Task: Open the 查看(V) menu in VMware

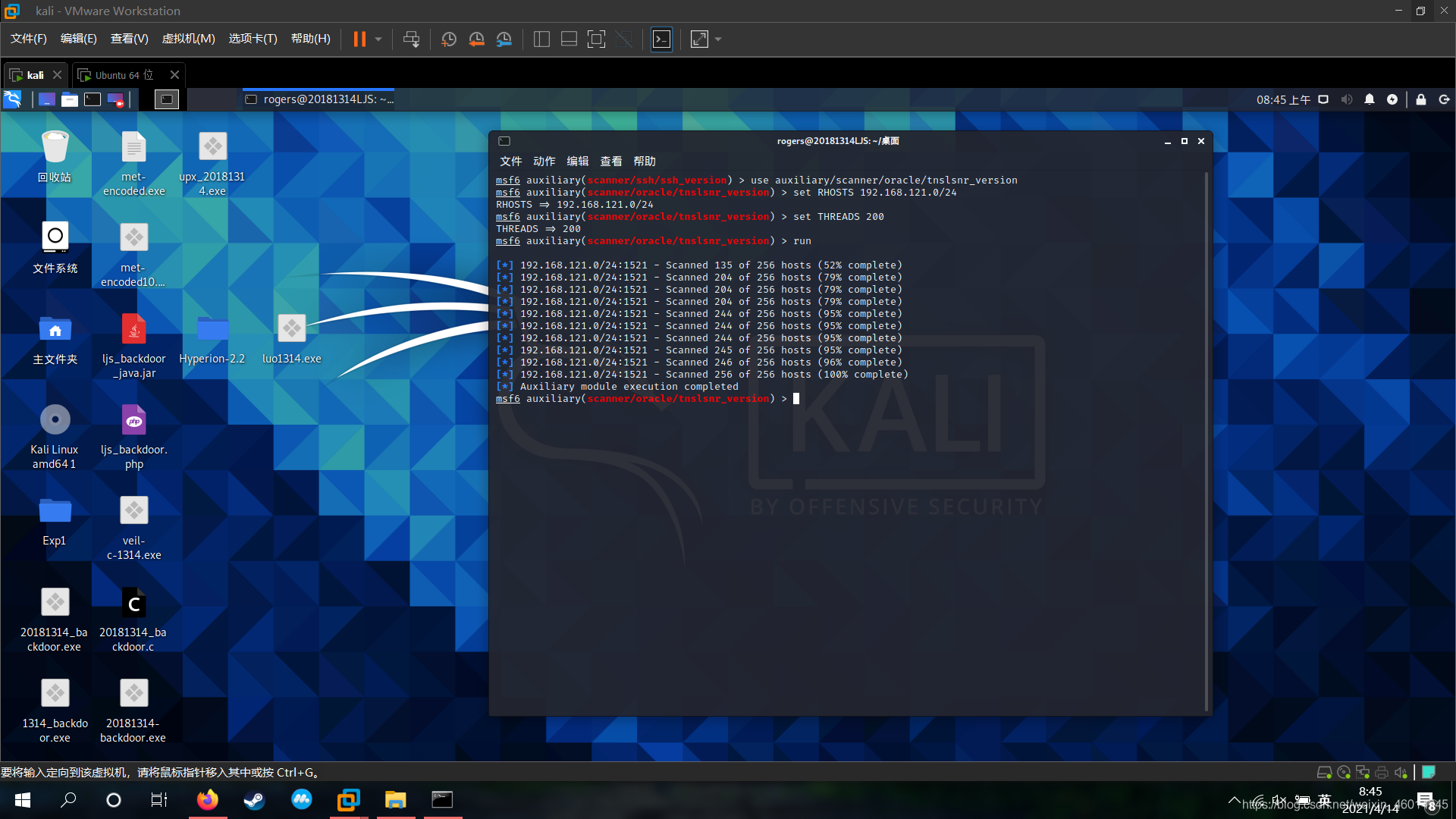Action: pos(130,39)
